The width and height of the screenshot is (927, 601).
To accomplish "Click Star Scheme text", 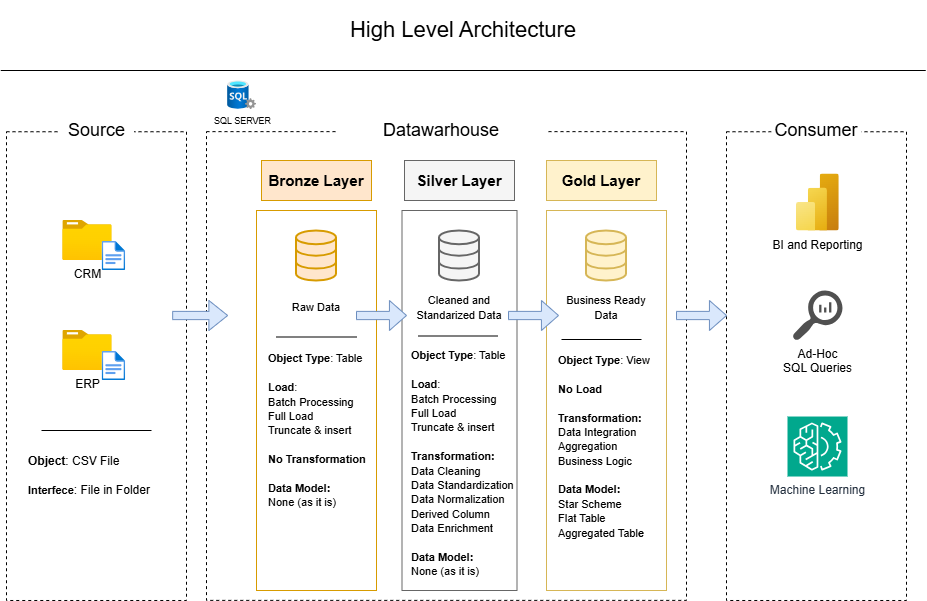I will coord(589,504).
